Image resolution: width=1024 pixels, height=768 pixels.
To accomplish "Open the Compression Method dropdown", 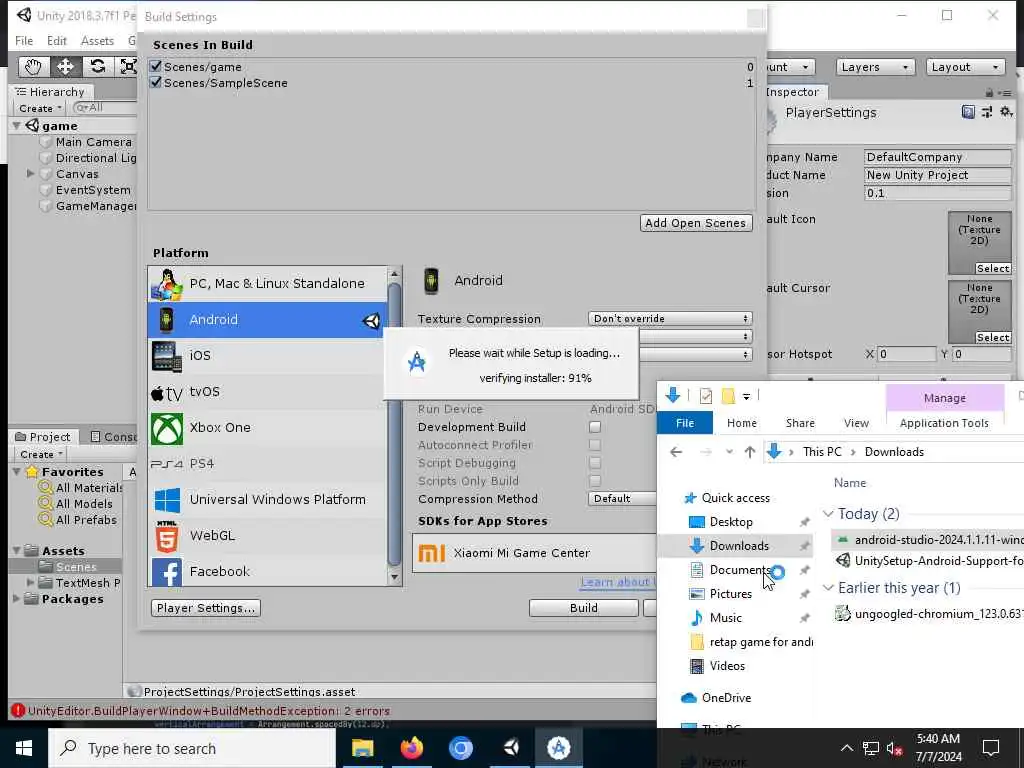I will tap(622, 499).
